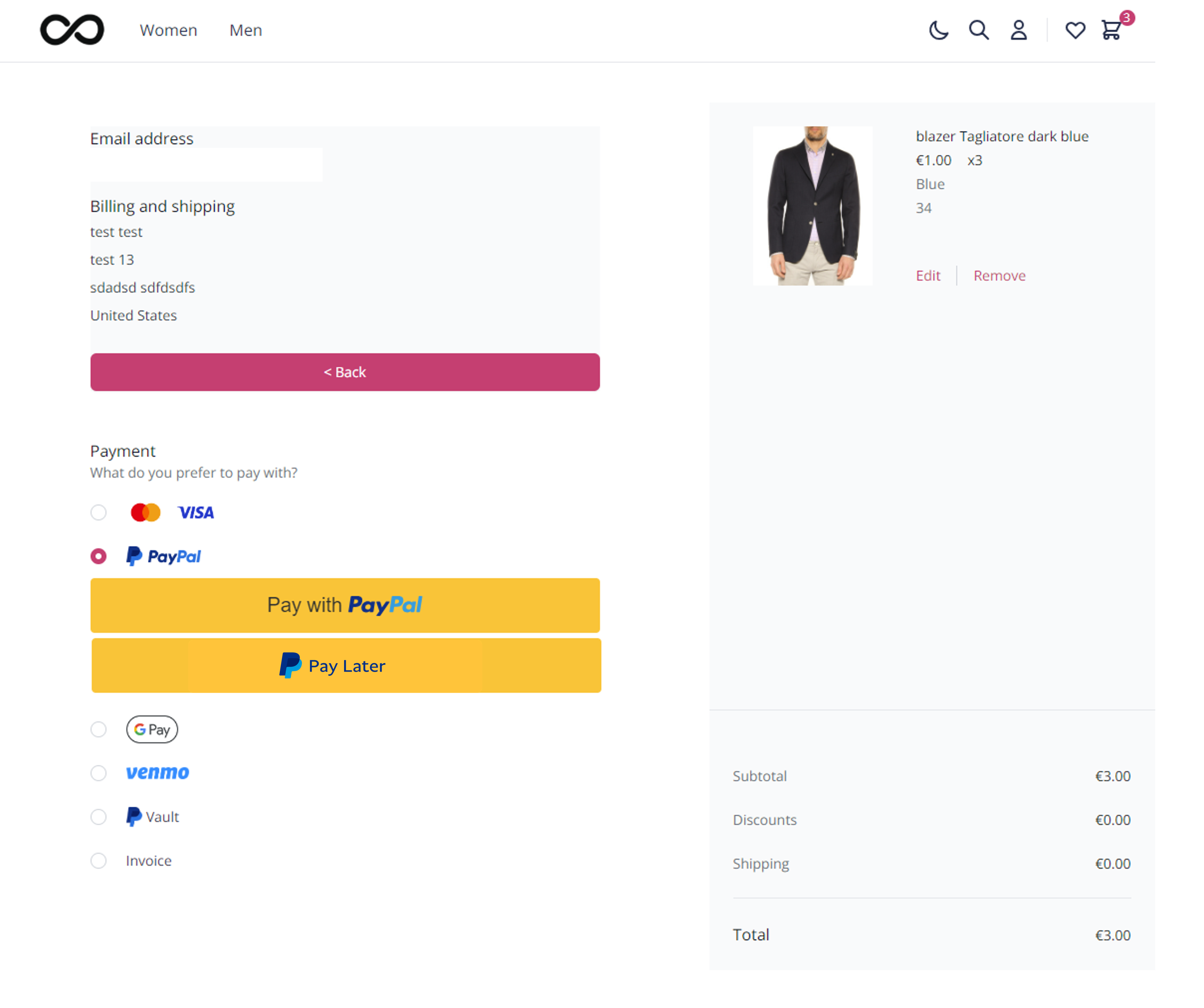Click the 'Pay with PayPal' button
This screenshot has width=1204, height=1008.
pyautogui.click(x=345, y=606)
